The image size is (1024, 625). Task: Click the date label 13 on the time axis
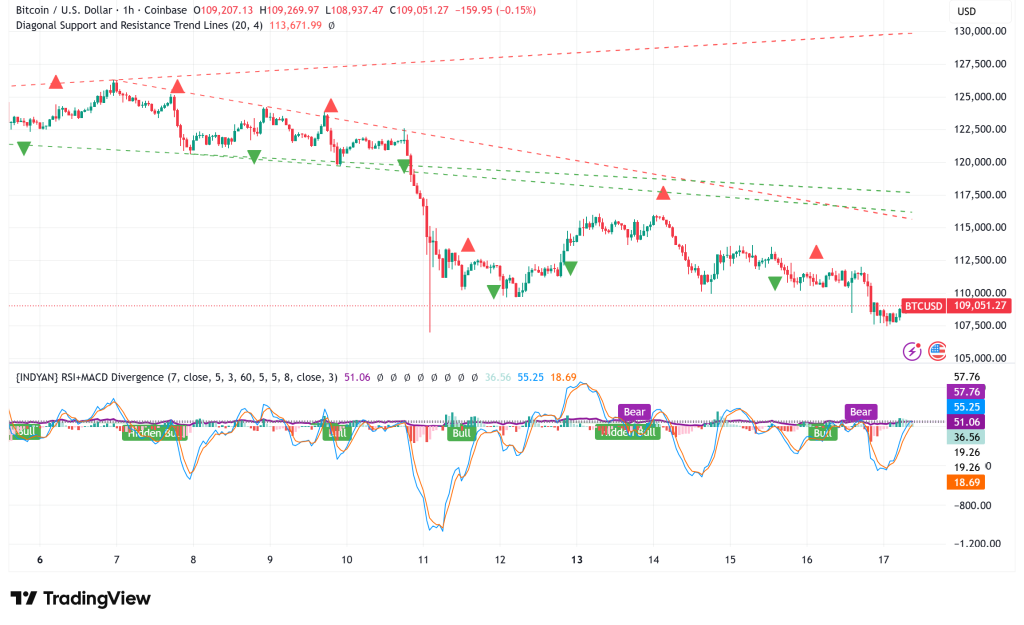(x=576, y=560)
